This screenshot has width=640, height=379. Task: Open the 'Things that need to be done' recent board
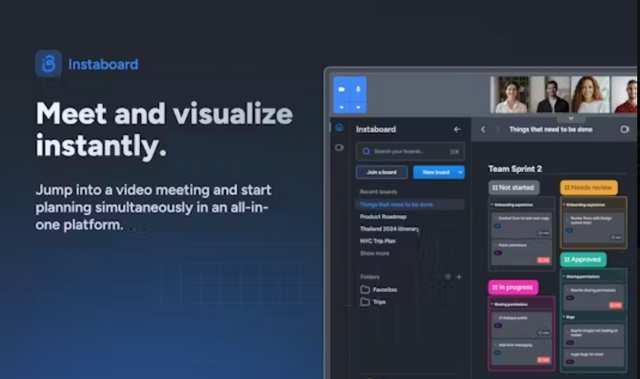tap(410, 204)
